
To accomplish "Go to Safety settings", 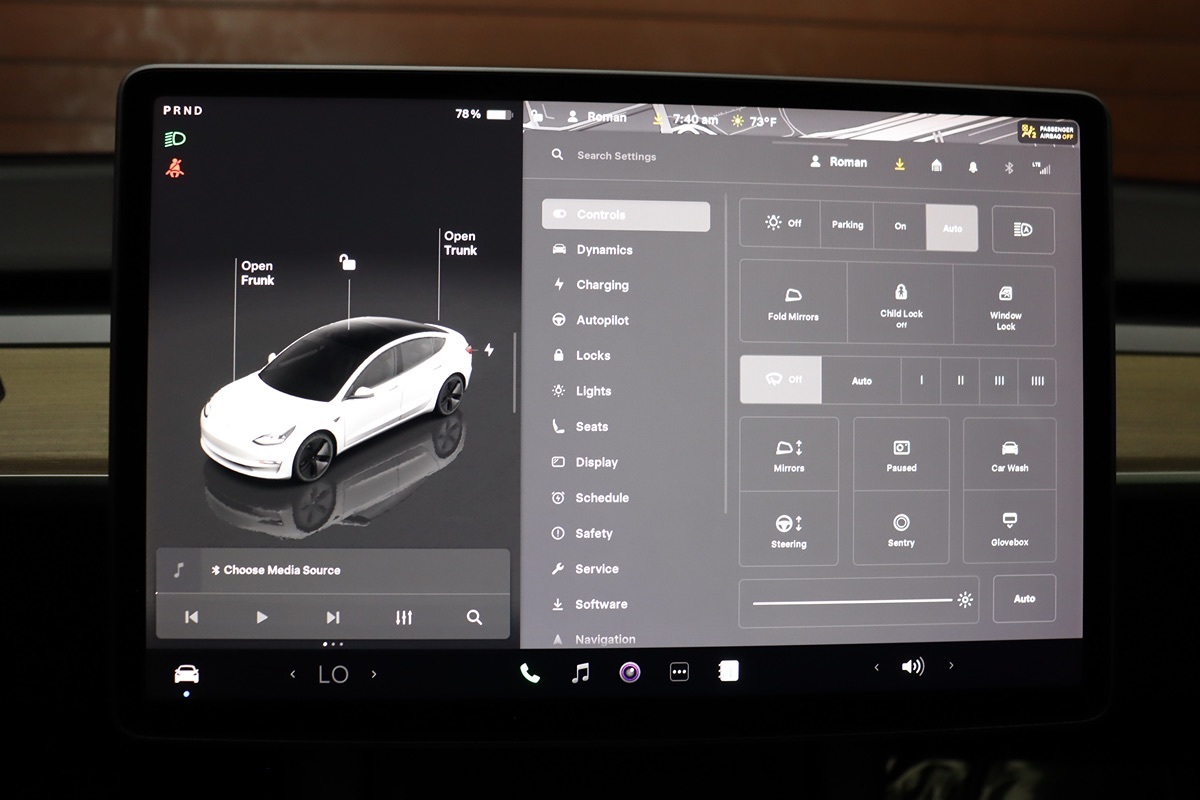I will 582,533.
